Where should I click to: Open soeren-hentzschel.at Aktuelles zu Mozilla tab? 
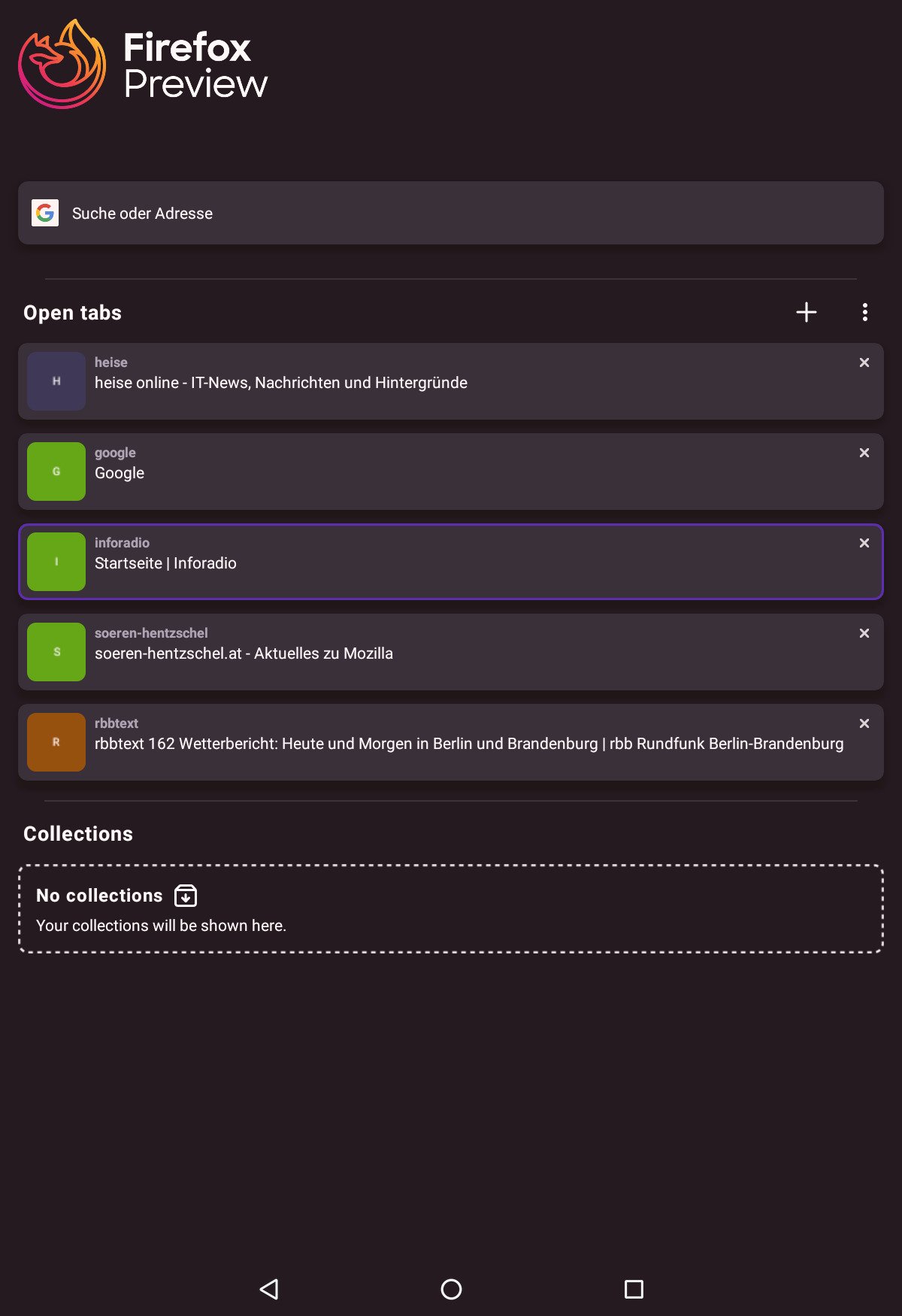[x=451, y=653]
